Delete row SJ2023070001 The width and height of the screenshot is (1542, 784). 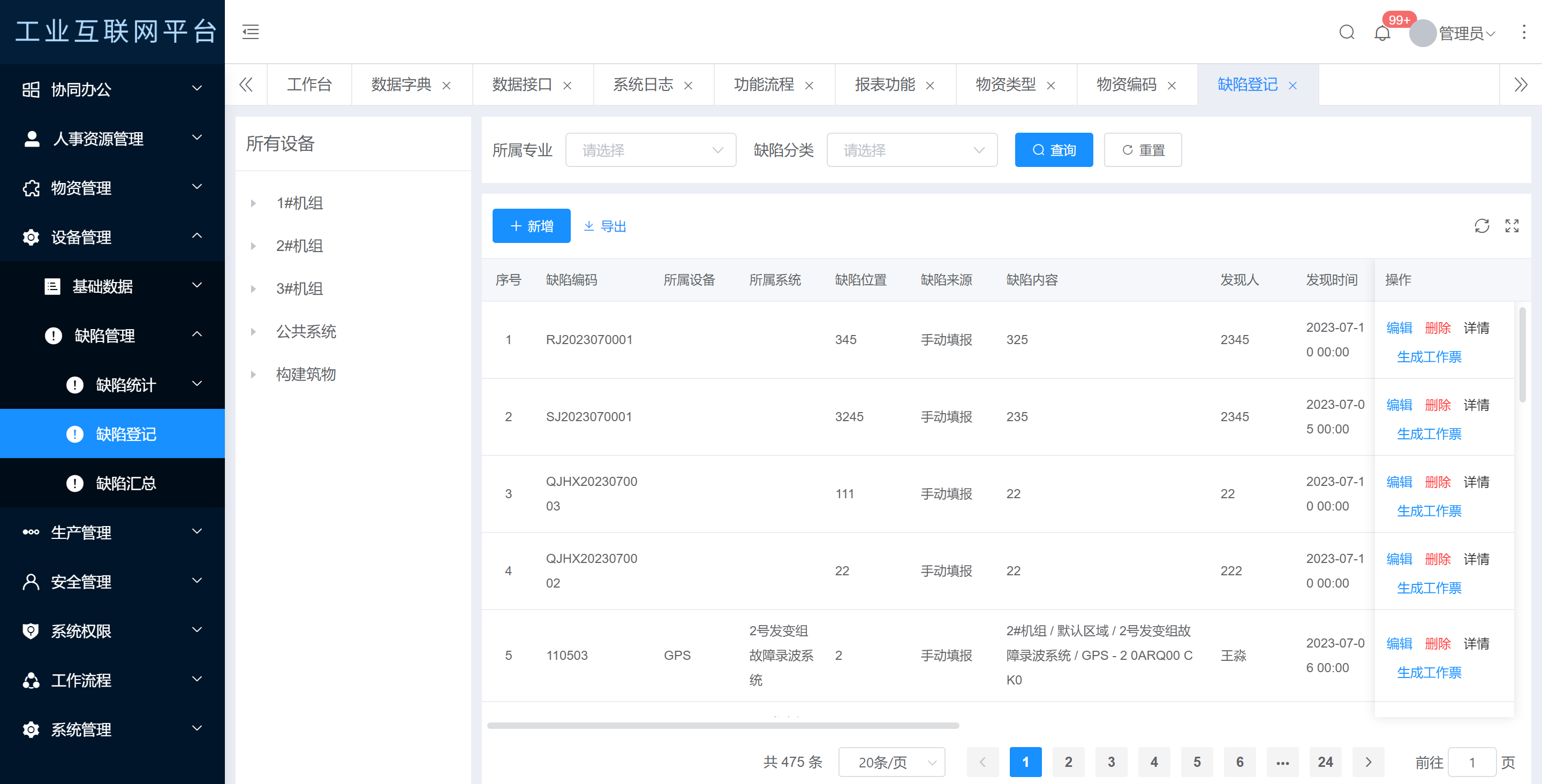[1437, 405]
